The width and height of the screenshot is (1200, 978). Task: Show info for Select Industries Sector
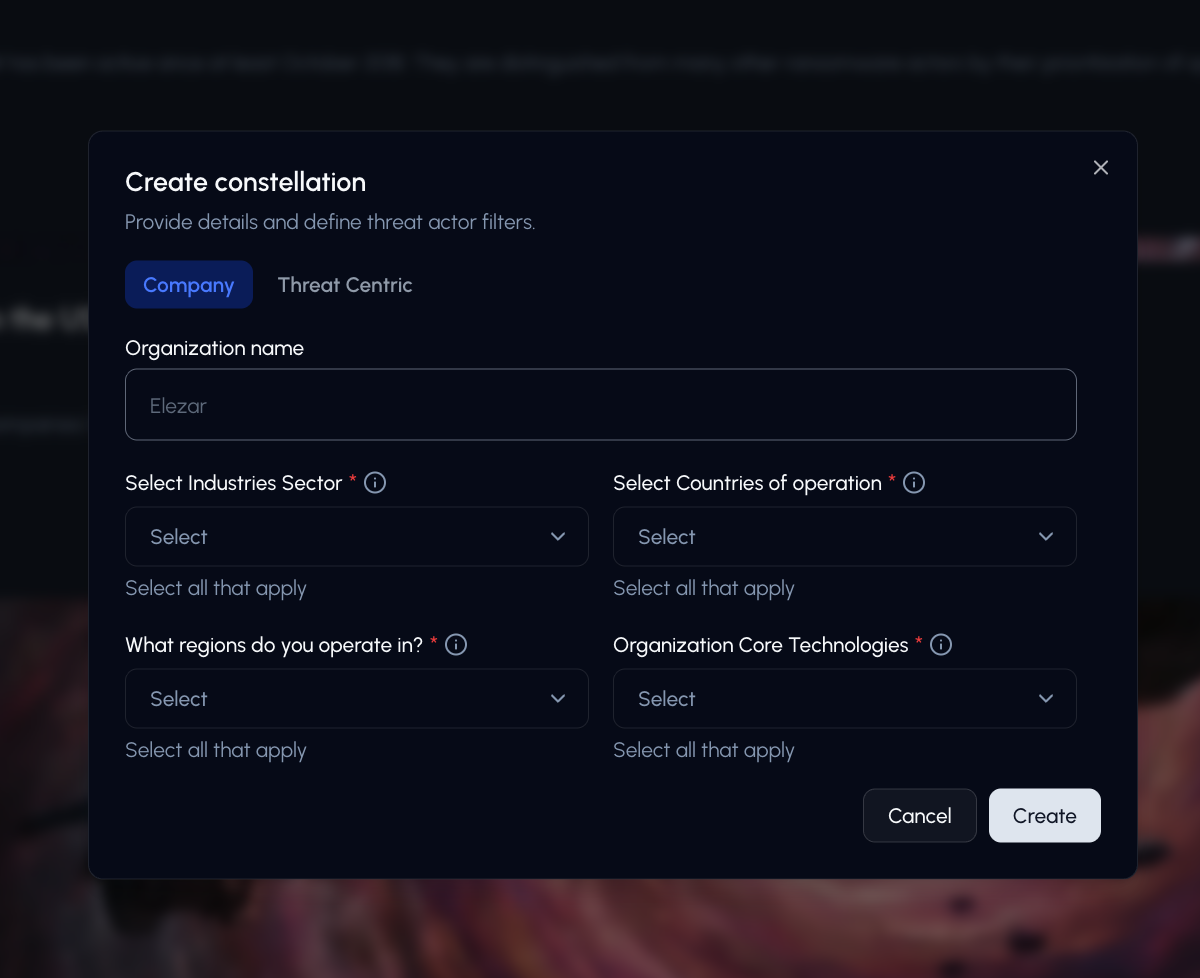(x=375, y=483)
